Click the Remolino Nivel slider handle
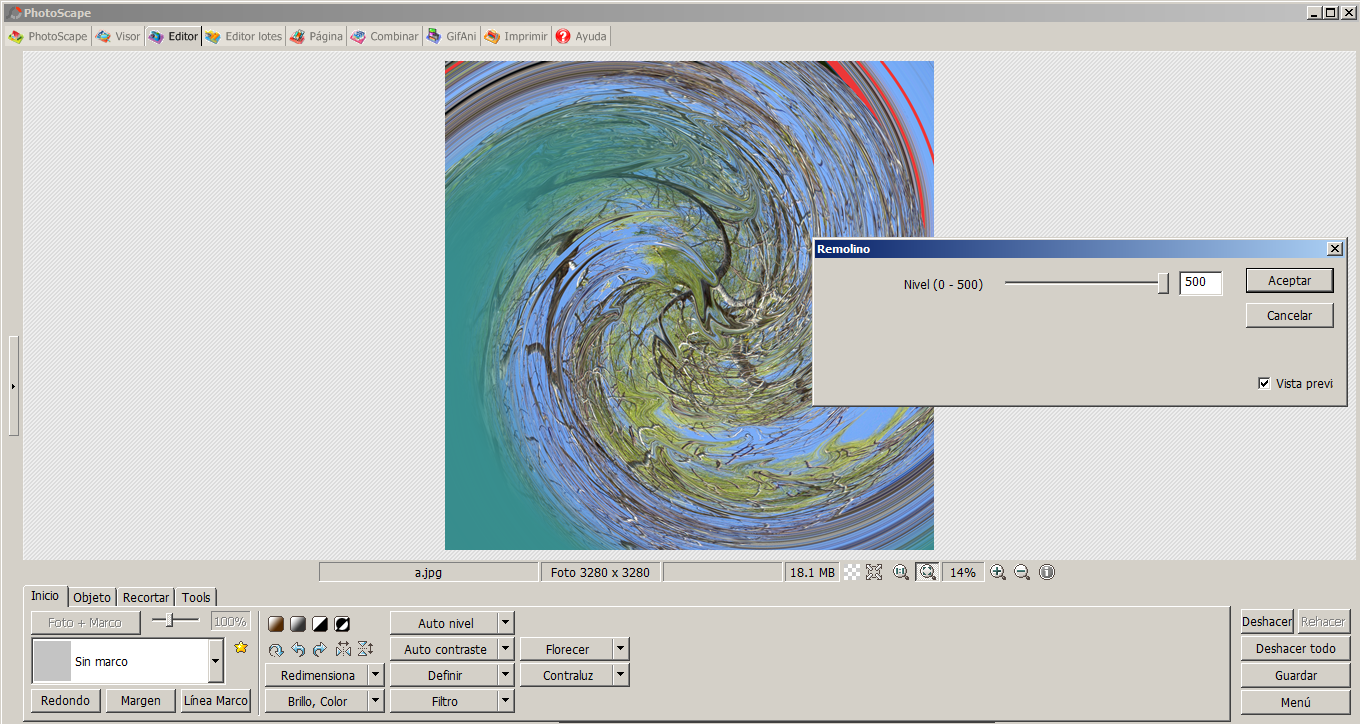Image resolution: width=1360 pixels, height=724 pixels. tap(1163, 283)
